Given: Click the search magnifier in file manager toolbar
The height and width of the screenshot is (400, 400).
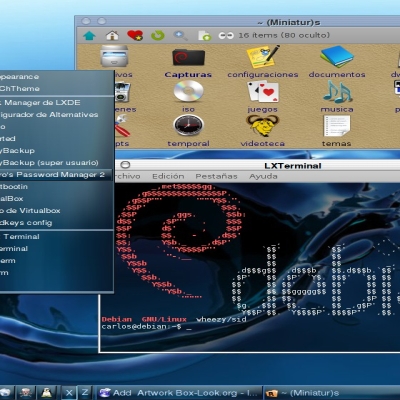Looking at the screenshot, I should pos(180,35).
